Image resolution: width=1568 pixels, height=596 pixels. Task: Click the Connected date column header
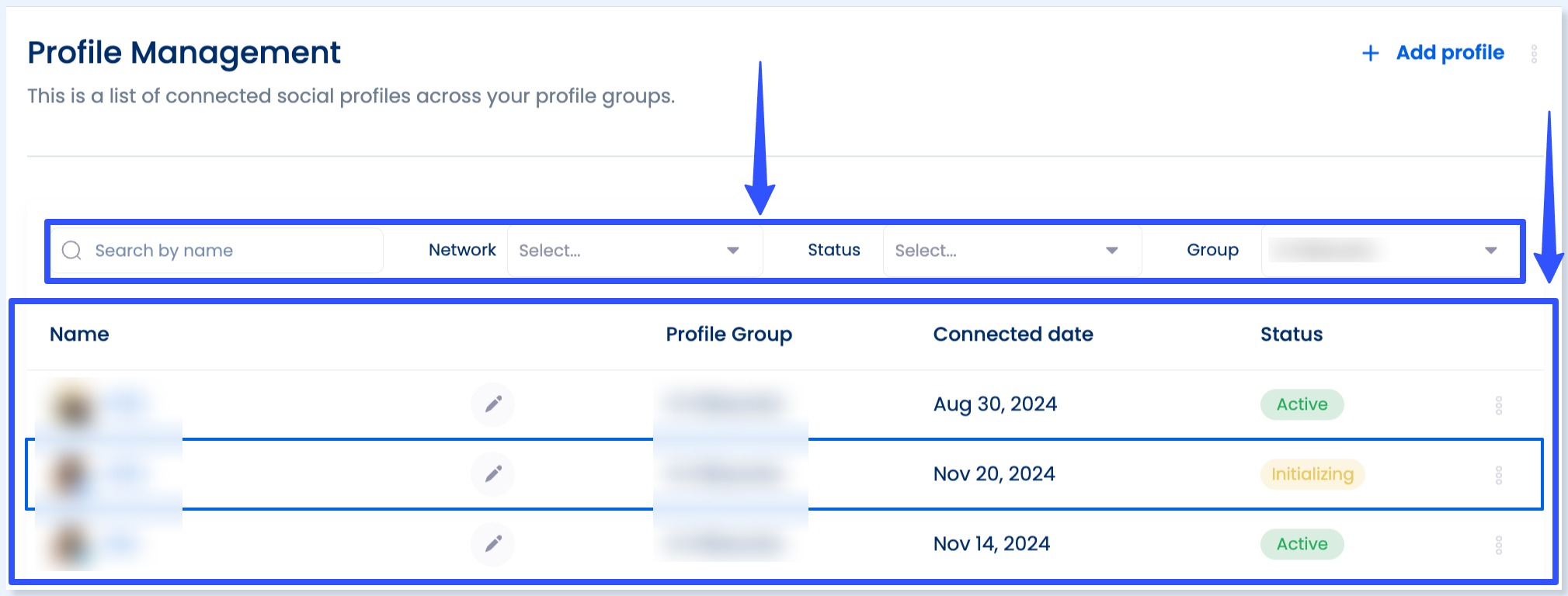tap(1013, 334)
